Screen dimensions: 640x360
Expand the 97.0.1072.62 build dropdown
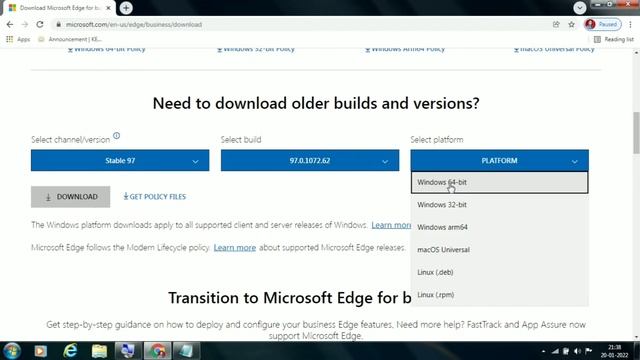(x=310, y=160)
